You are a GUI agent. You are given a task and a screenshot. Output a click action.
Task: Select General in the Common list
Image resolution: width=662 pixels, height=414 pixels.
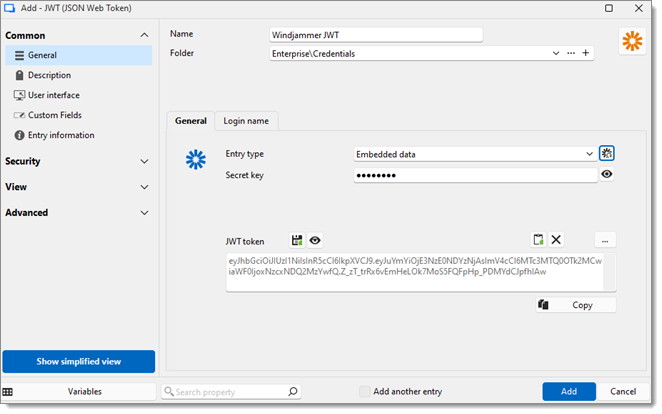coord(79,55)
